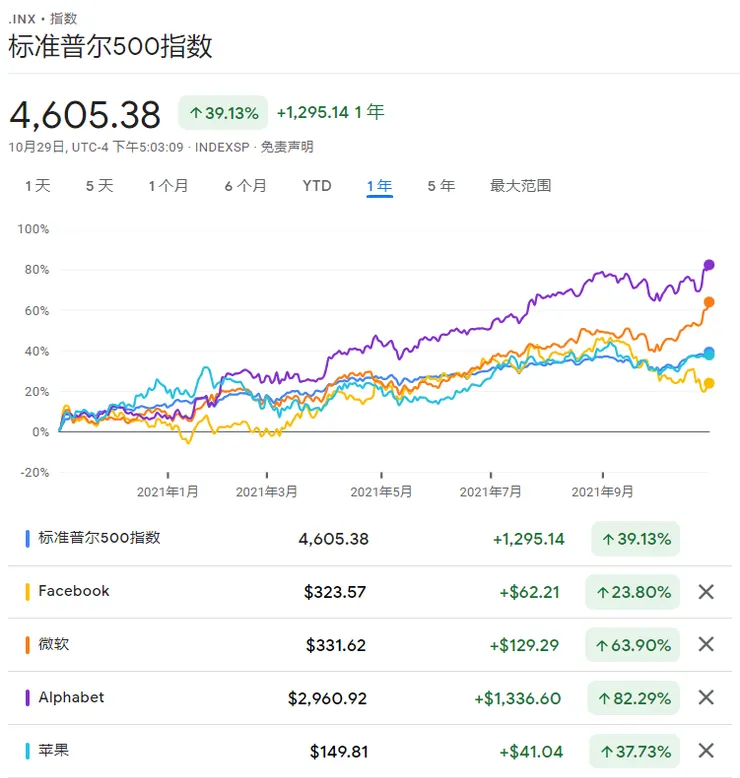Click the 微软 gain +$129.29

coord(524,645)
